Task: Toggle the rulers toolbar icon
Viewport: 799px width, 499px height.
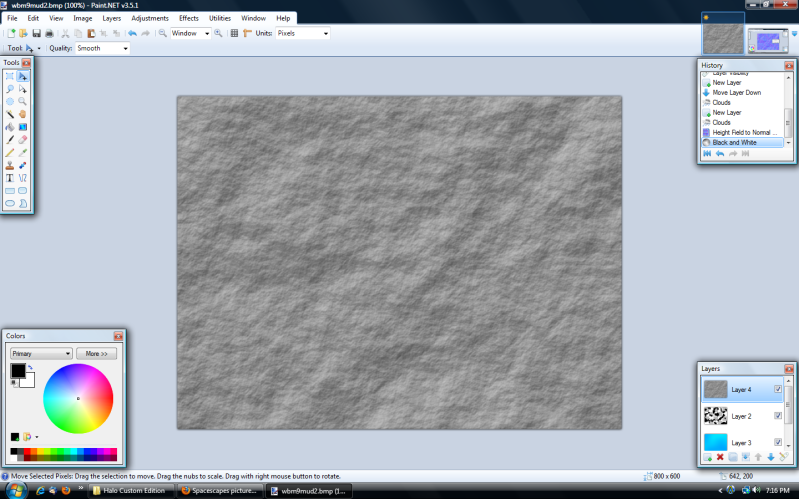Action: pos(248,33)
